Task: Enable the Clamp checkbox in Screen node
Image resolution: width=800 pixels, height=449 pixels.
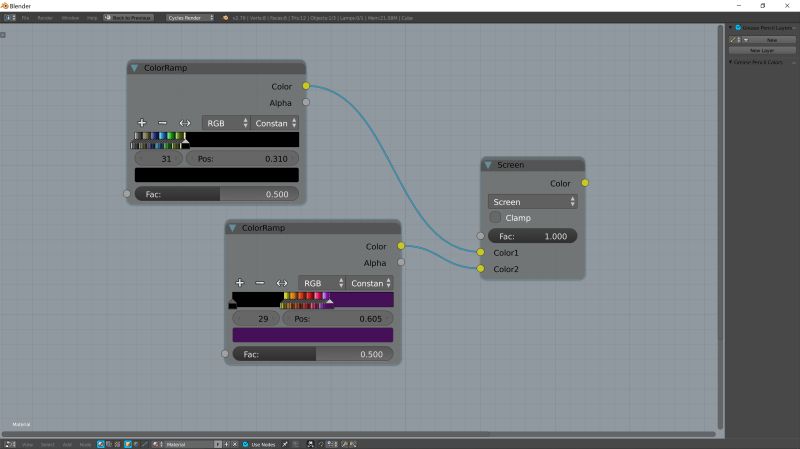Action: [x=495, y=217]
